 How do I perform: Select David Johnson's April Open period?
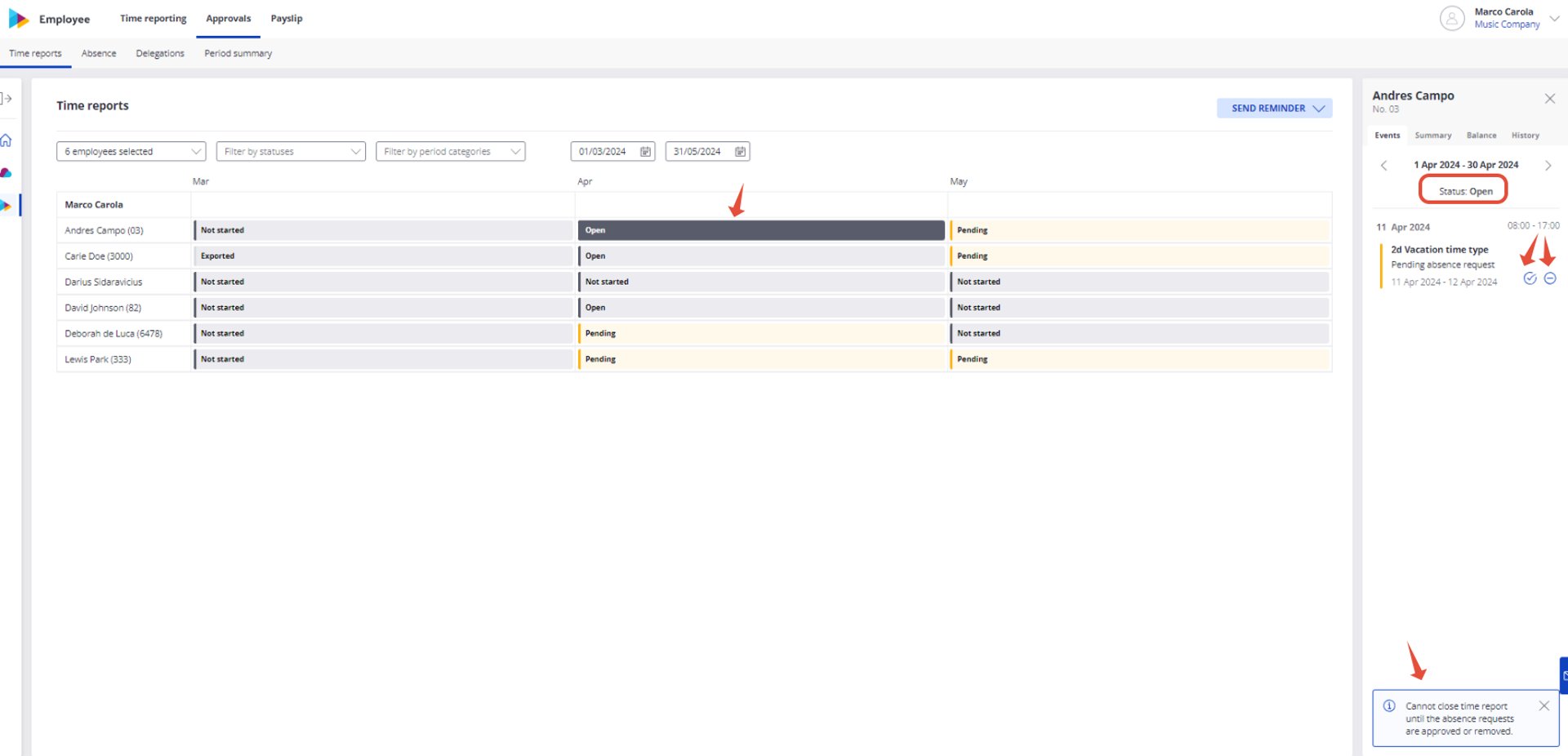click(761, 308)
